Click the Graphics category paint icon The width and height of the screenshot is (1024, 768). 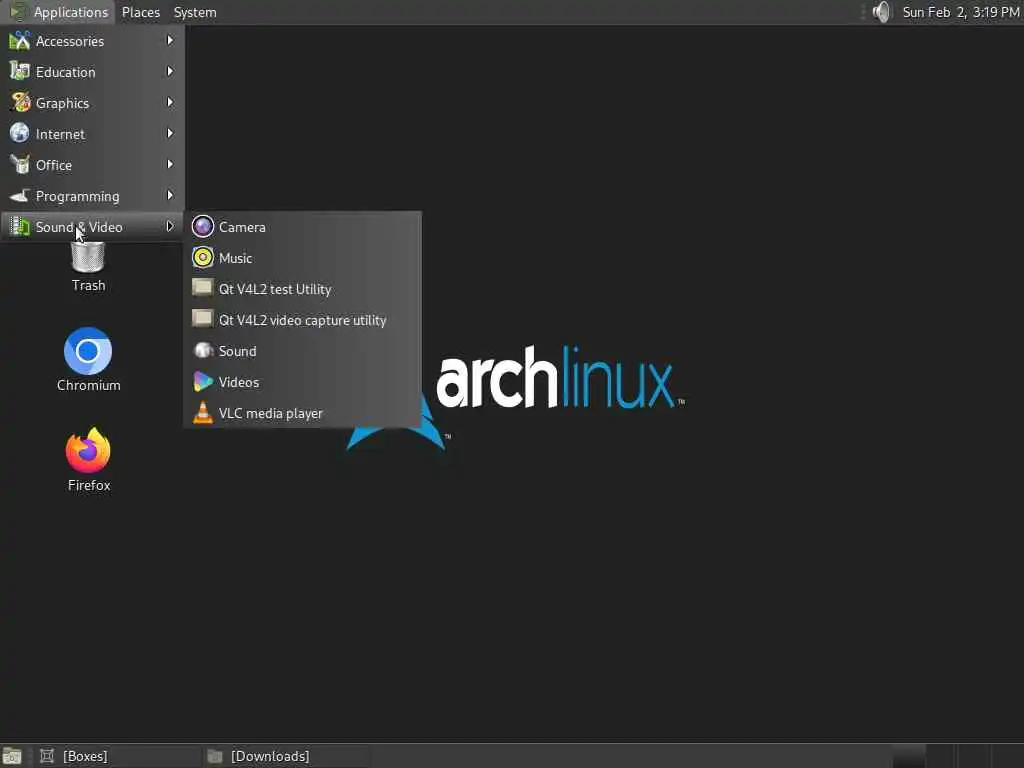(20, 103)
